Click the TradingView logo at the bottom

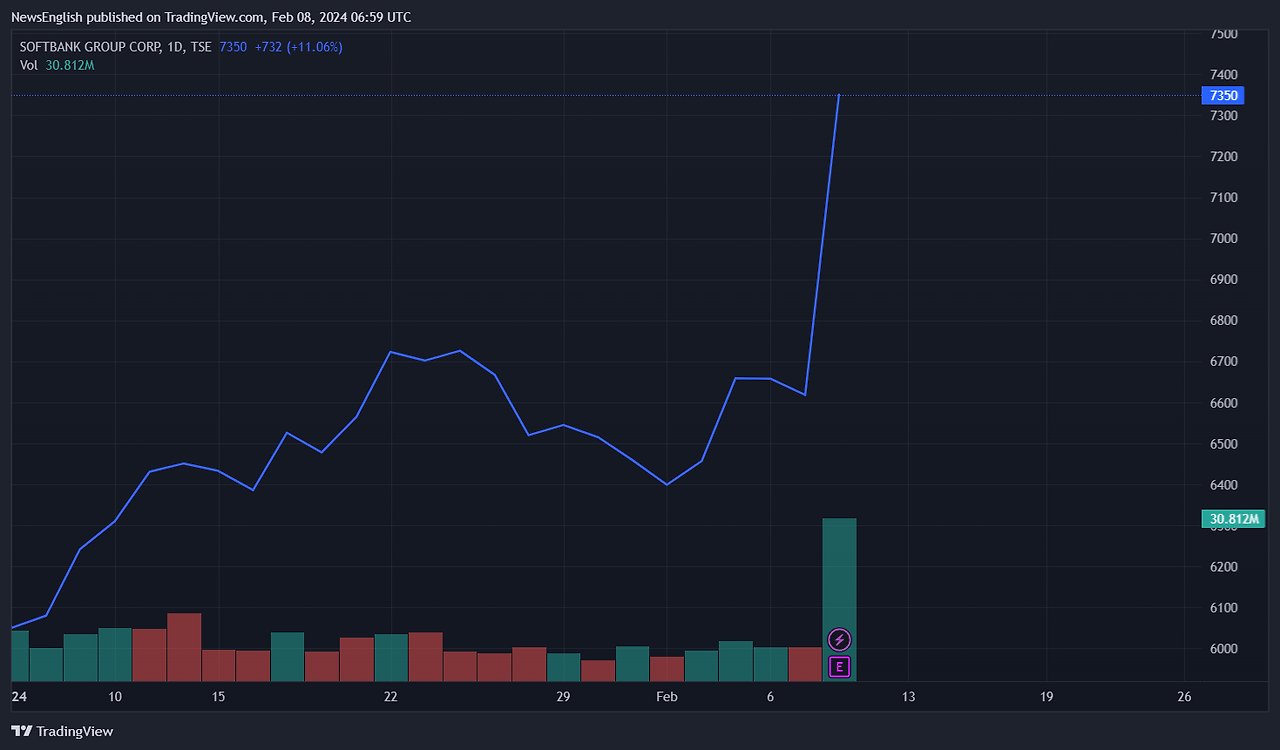click(62, 731)
